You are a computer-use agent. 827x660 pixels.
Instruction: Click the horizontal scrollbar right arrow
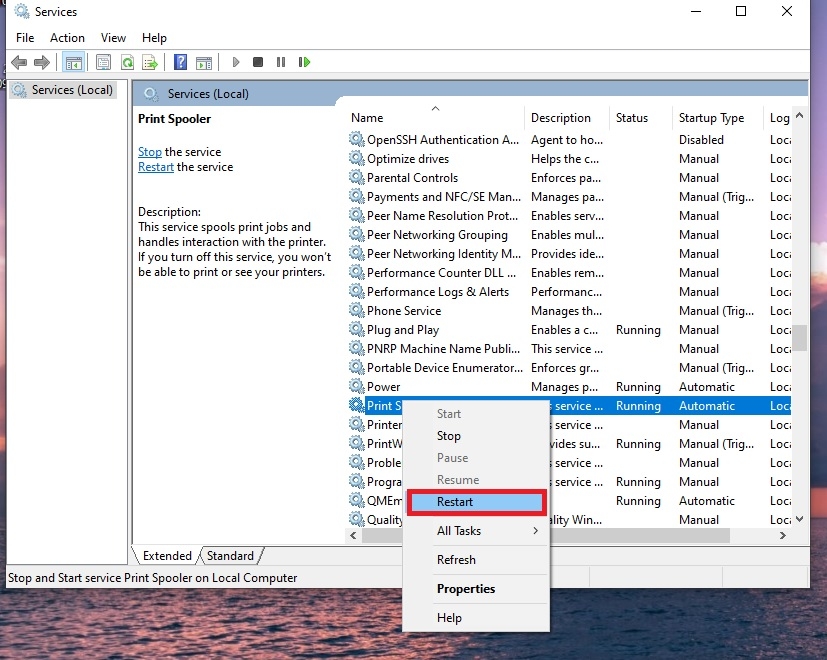pos(783,535)
